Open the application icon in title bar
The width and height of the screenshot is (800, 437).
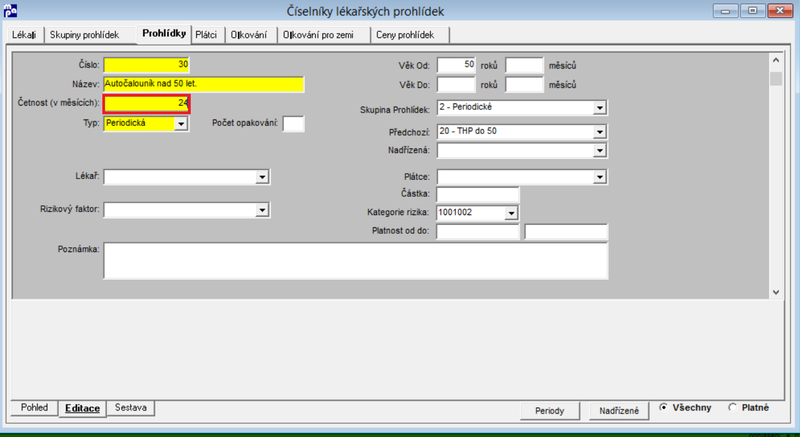10,10
